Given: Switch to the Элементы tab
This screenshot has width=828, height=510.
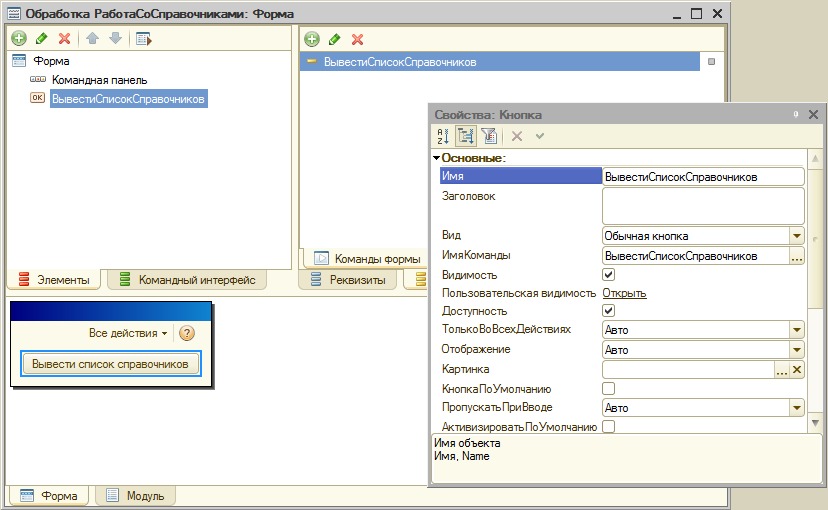Looking at the screenshot, I should 54,280.
